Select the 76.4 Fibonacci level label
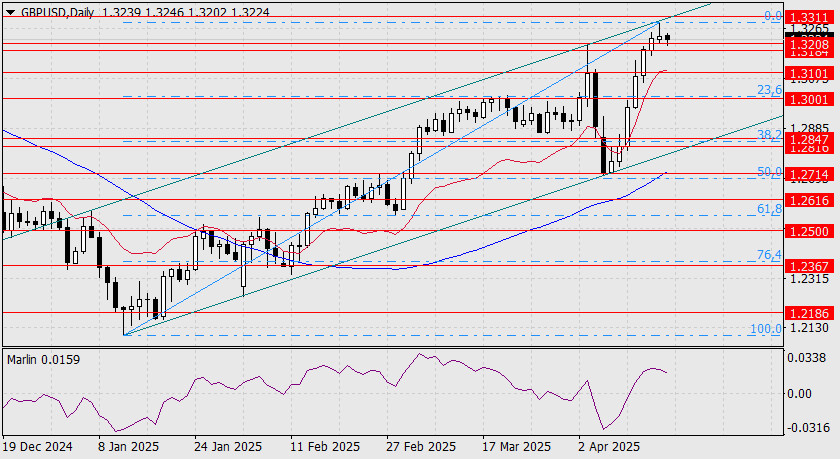The image size is (840, 459). pyautogui.click(x=769, y=255)
